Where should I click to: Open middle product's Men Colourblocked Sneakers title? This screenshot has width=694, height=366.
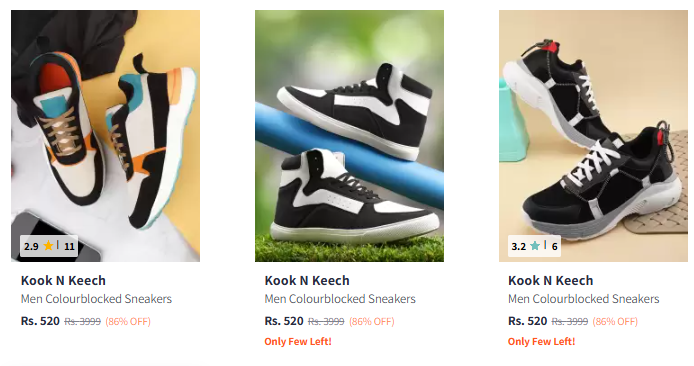(340, 299)
